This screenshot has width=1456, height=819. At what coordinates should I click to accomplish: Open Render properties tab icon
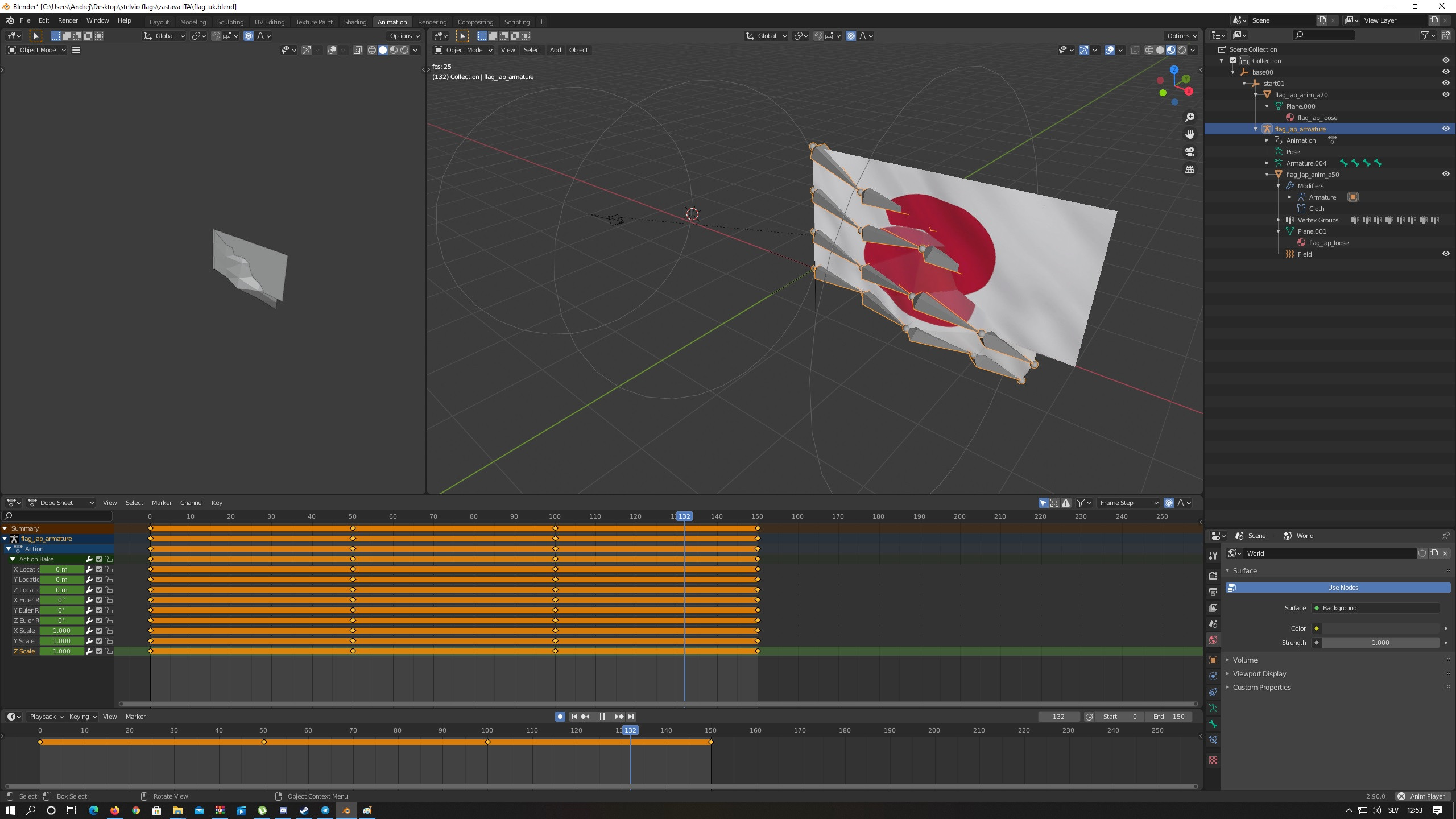coord(1213,576)
